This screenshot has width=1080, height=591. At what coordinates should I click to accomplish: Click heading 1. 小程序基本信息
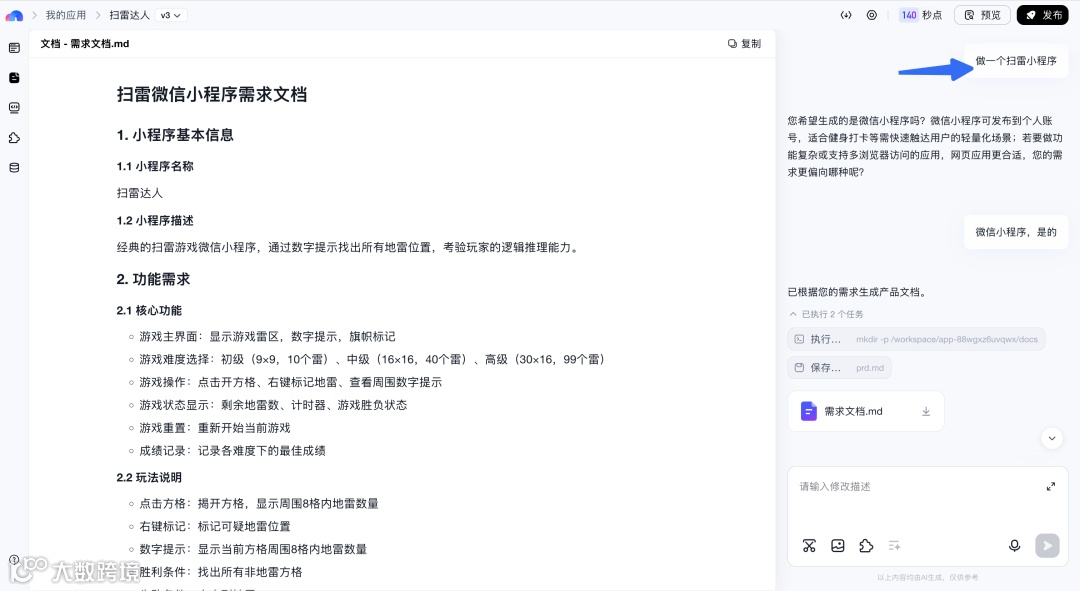click(x=175, y=135)
